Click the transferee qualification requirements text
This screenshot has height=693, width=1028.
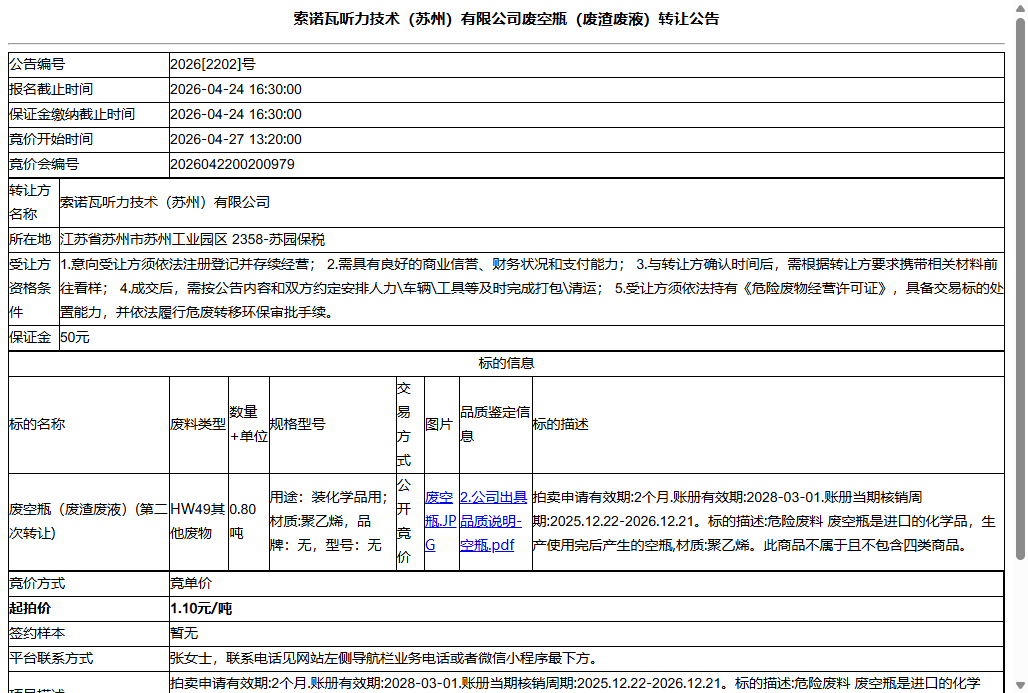[x=532, y=288]
